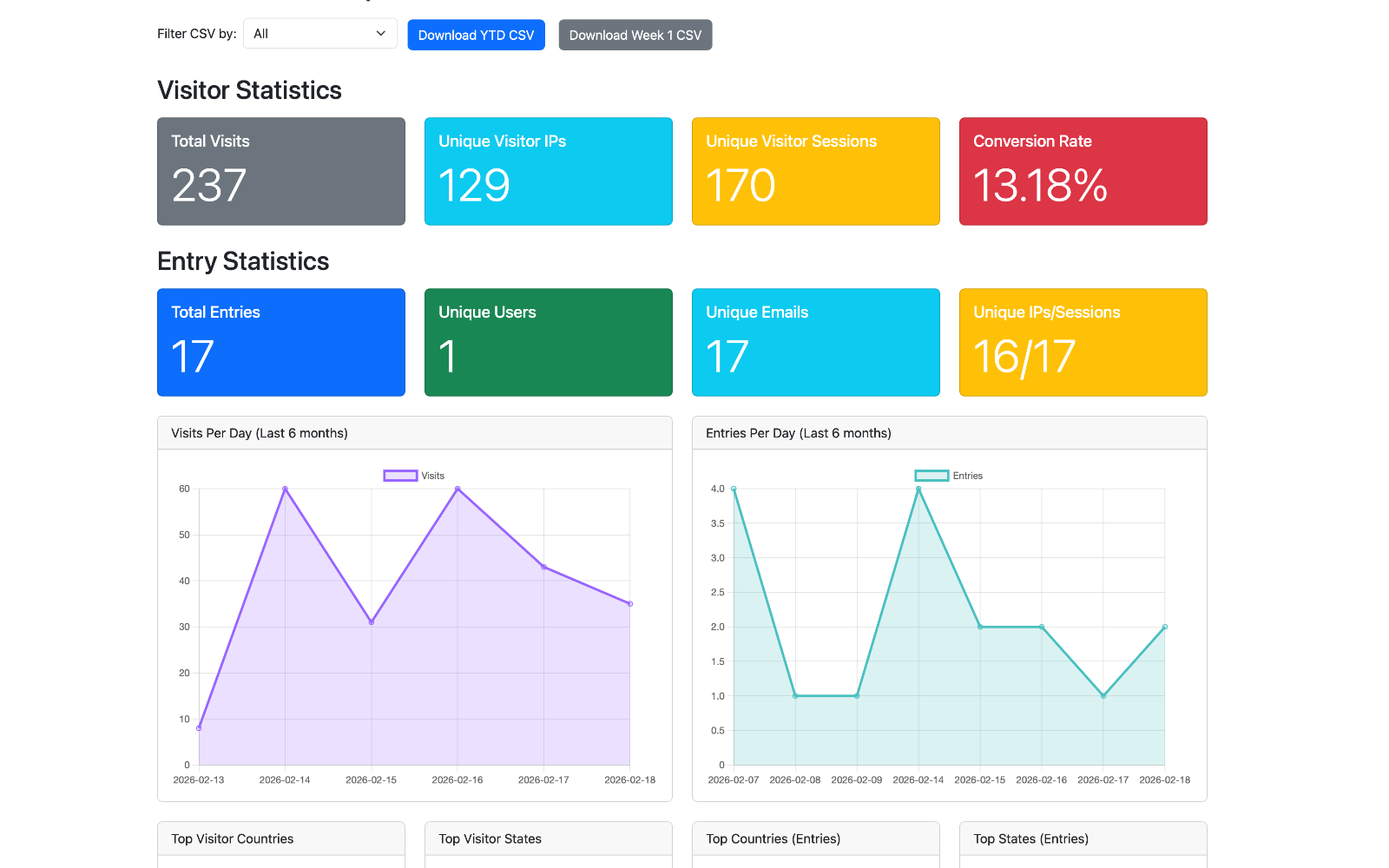Toggle the Entries legend on the entries chart
Screen dimensions: 1389x868
click(x=949, y=475)
